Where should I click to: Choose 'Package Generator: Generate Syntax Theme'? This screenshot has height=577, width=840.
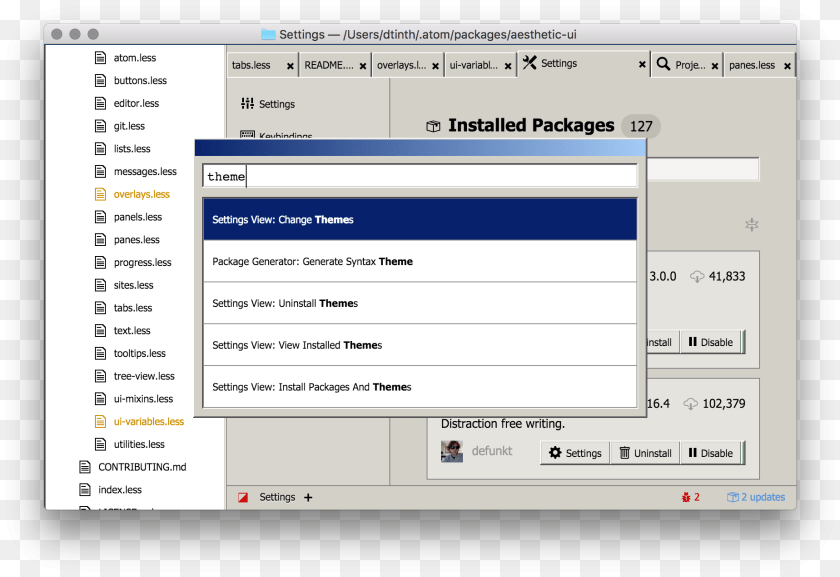pos(420,261)
